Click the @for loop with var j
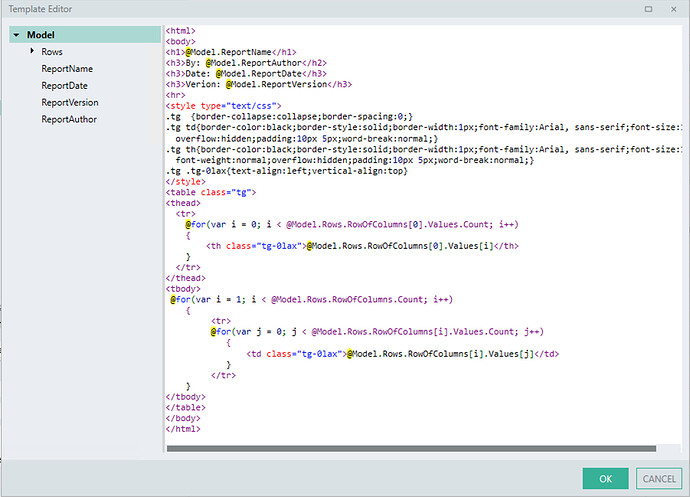The height and width of the screenshot is (497, 690). click(x=377, y=332)
